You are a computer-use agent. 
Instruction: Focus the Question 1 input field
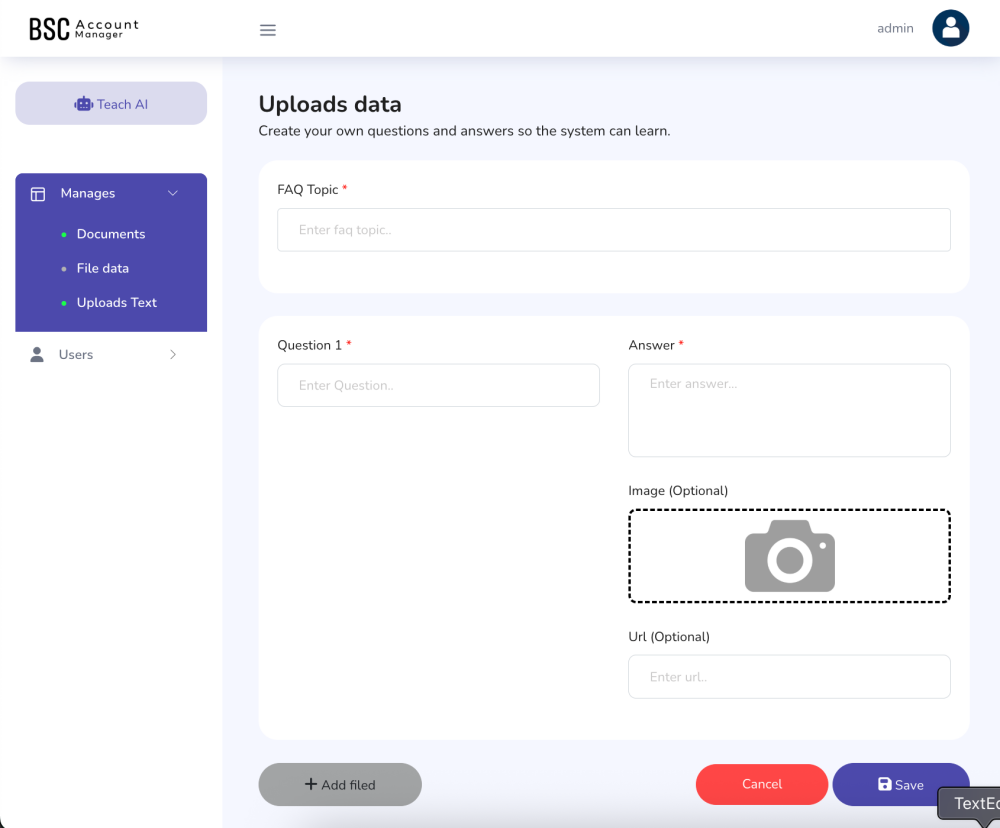[x=438, y=385]
